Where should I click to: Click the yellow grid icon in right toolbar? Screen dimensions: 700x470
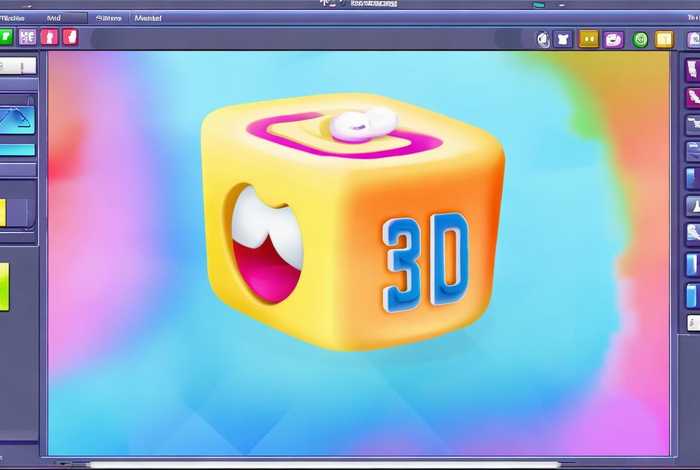[x=663, y=39]
